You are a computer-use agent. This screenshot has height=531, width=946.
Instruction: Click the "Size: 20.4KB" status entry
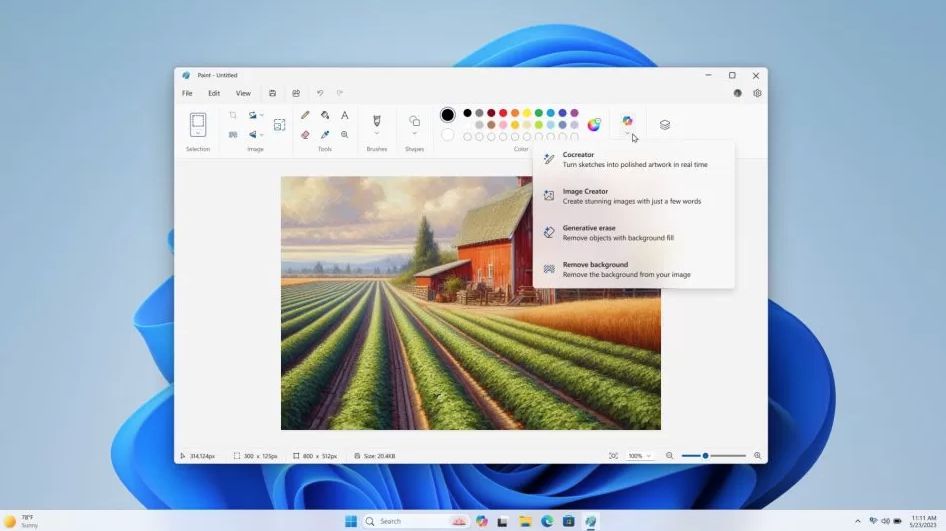point(375,456)
